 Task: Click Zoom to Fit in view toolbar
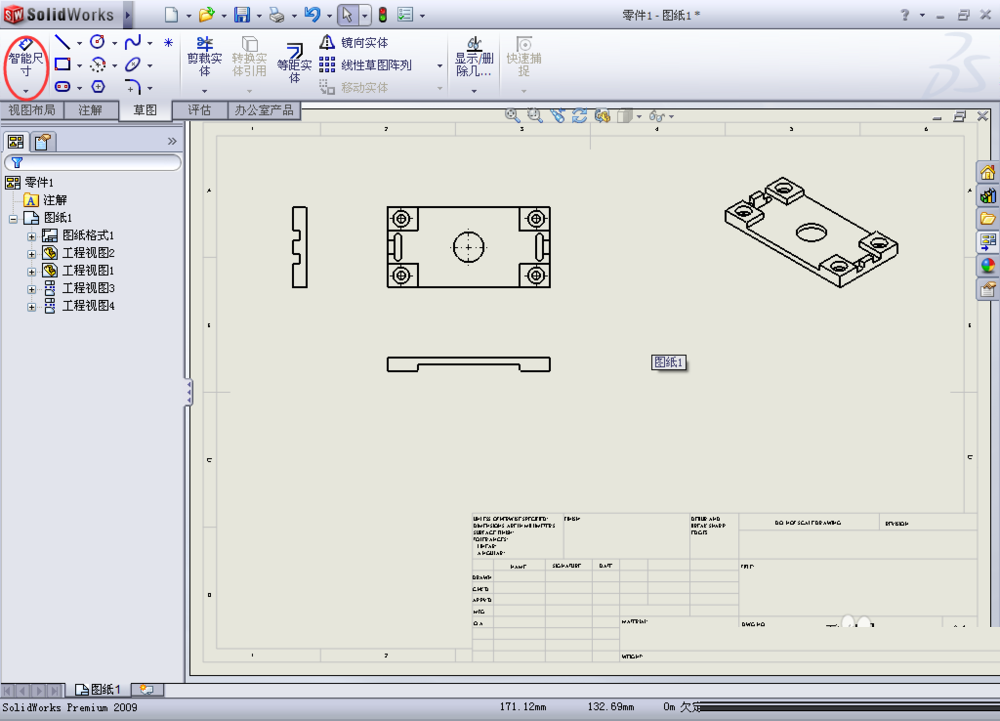coord(511,115)
